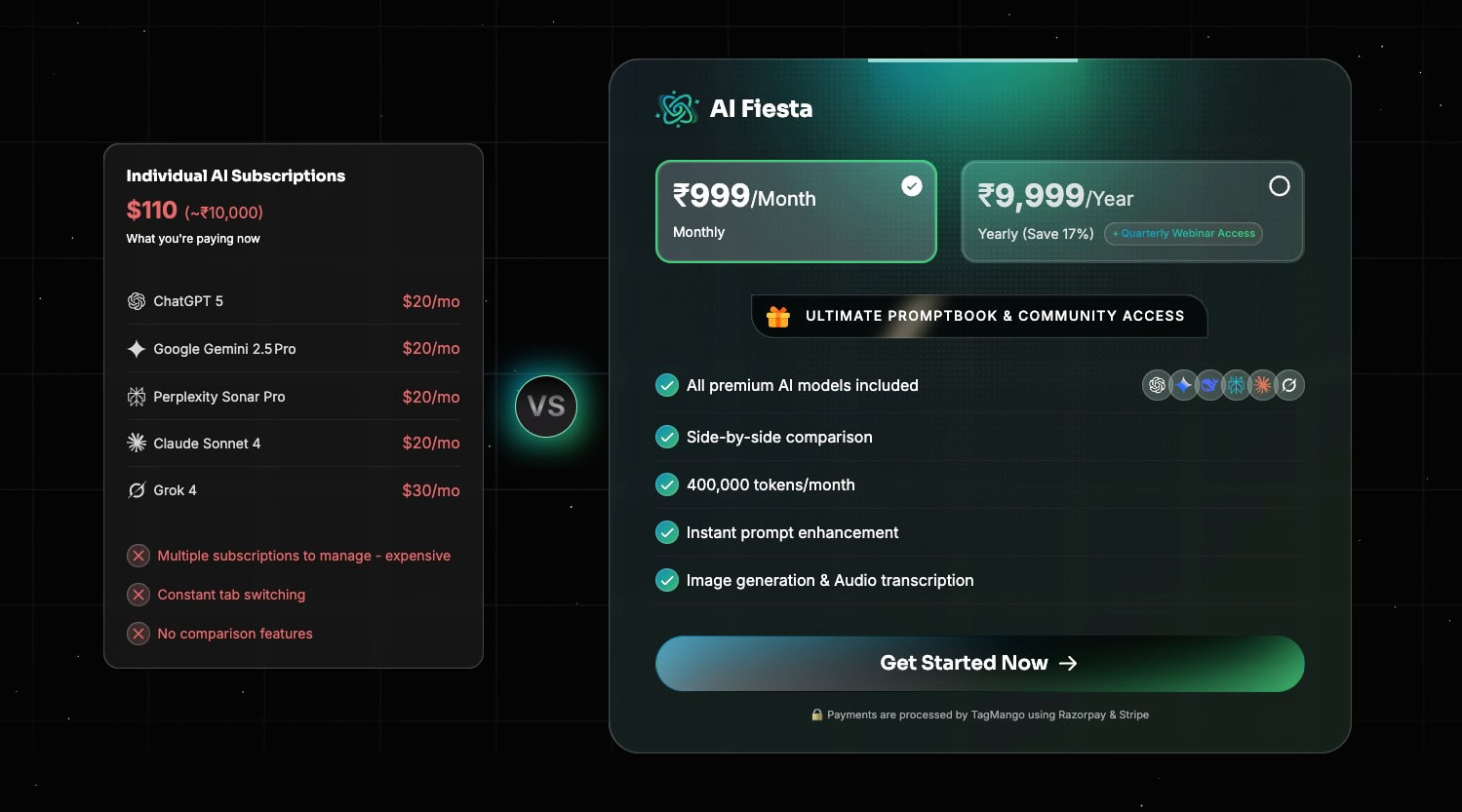The image size is (1462, 812).
Task: Click the green check beside Side-by-side comparison
Action: click(667, 437)
